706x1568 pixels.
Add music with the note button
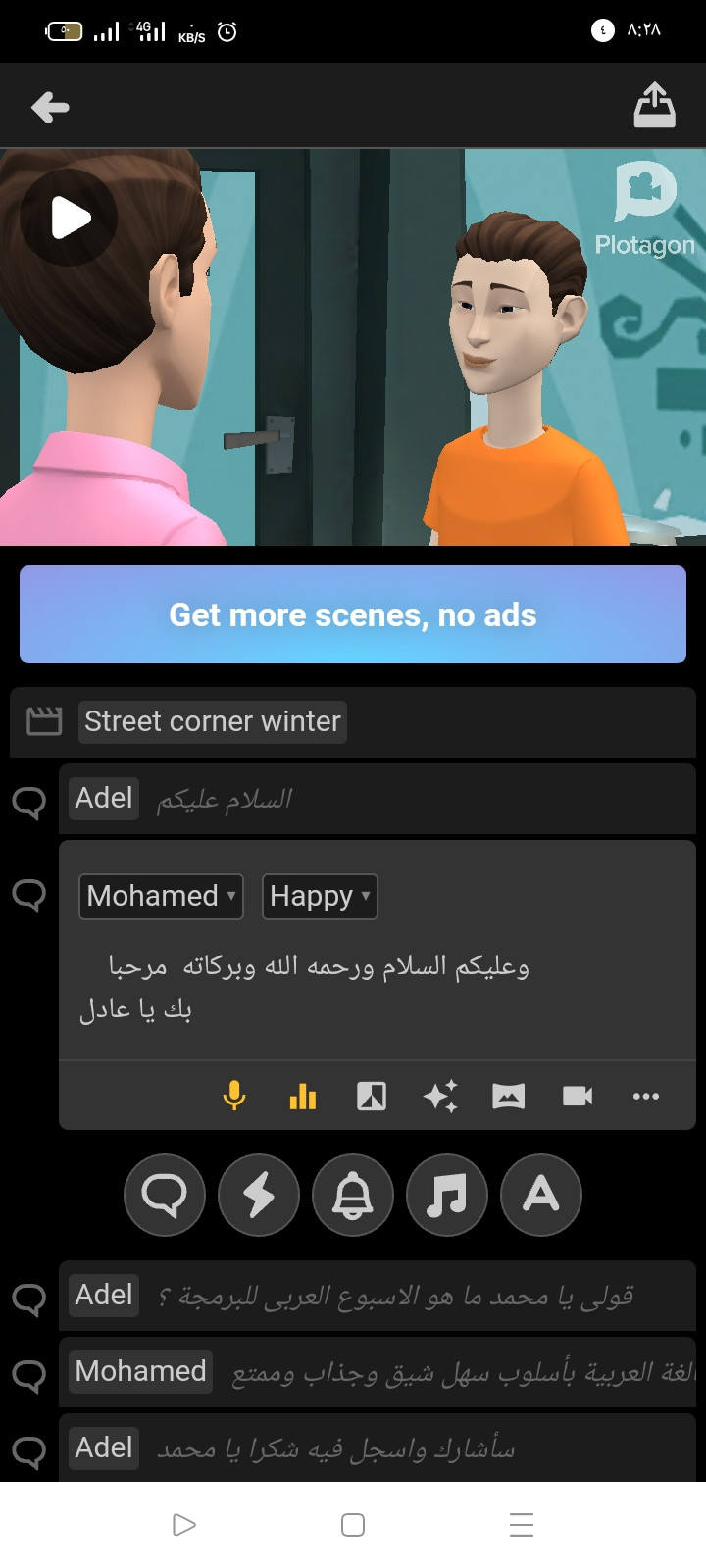447,1196
